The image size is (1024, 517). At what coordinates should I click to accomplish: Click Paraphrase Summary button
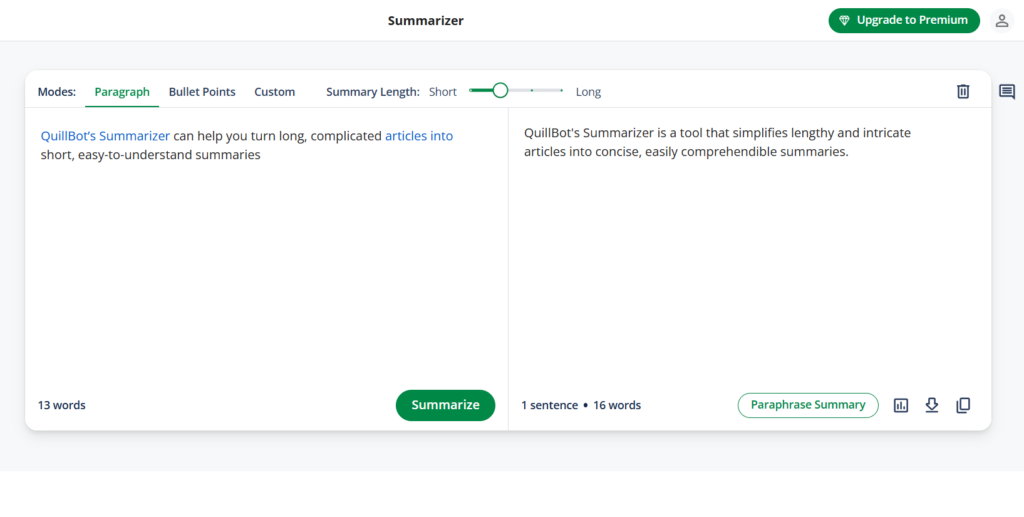[x=808, y=405]
